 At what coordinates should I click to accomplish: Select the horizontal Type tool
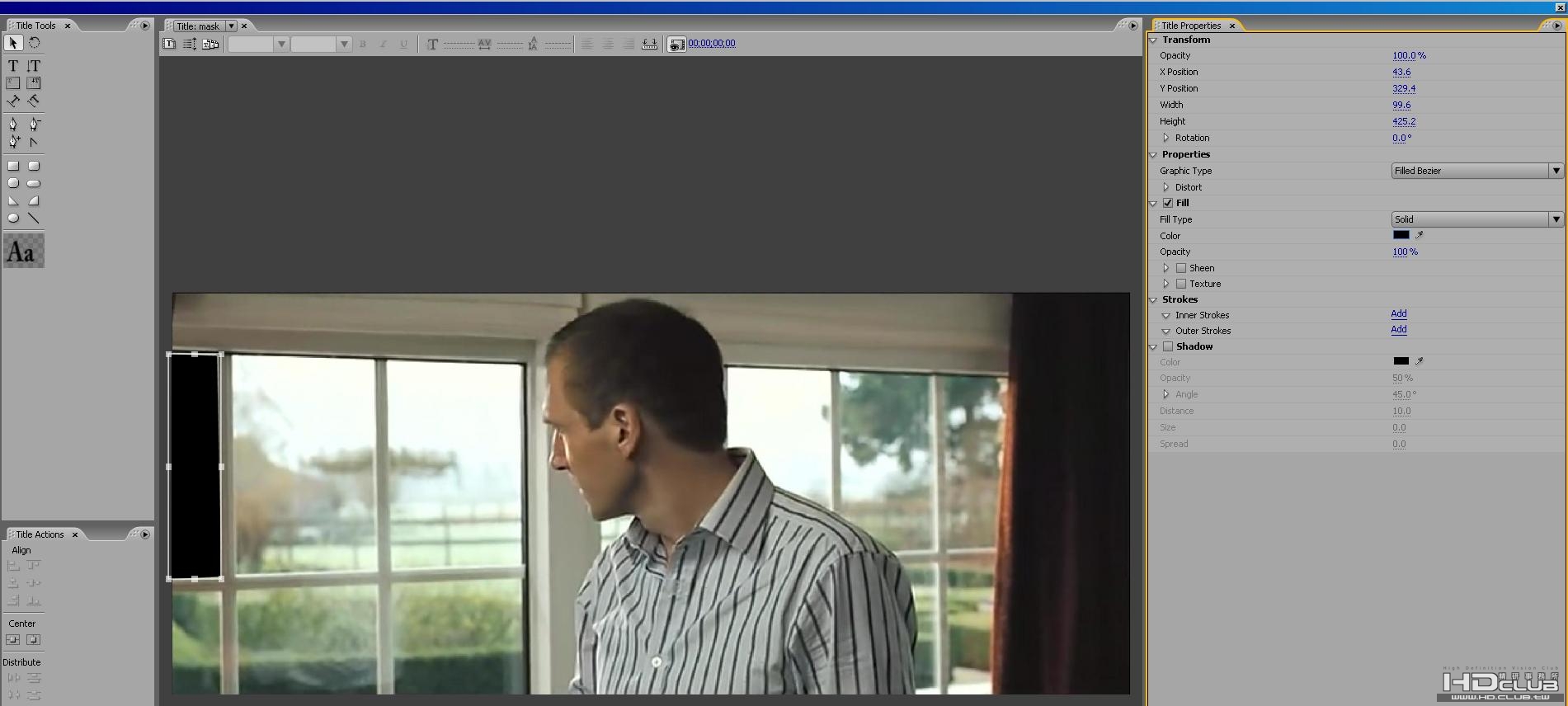pos(13,66)
